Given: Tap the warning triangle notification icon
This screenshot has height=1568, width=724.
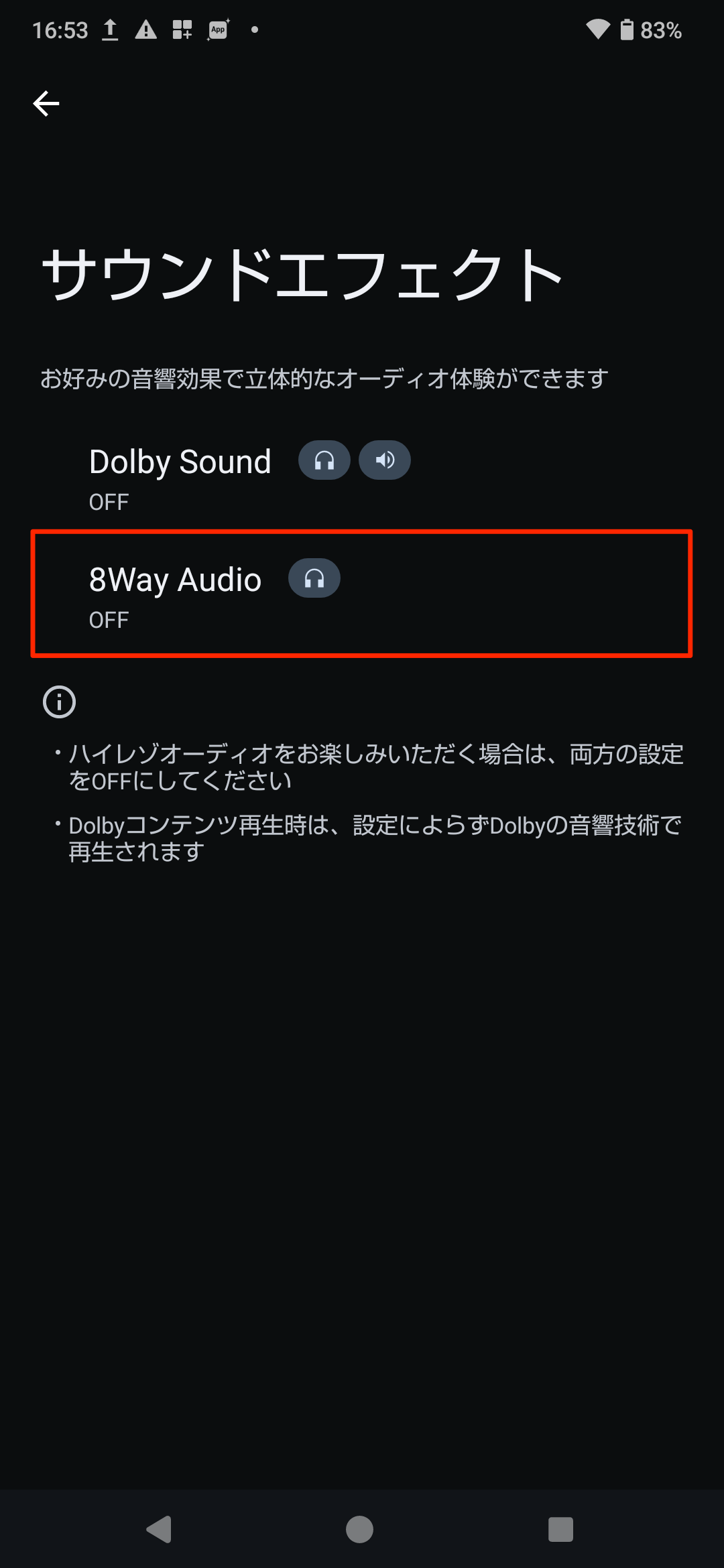Looking at the screenshot, I should pos(146,29).
